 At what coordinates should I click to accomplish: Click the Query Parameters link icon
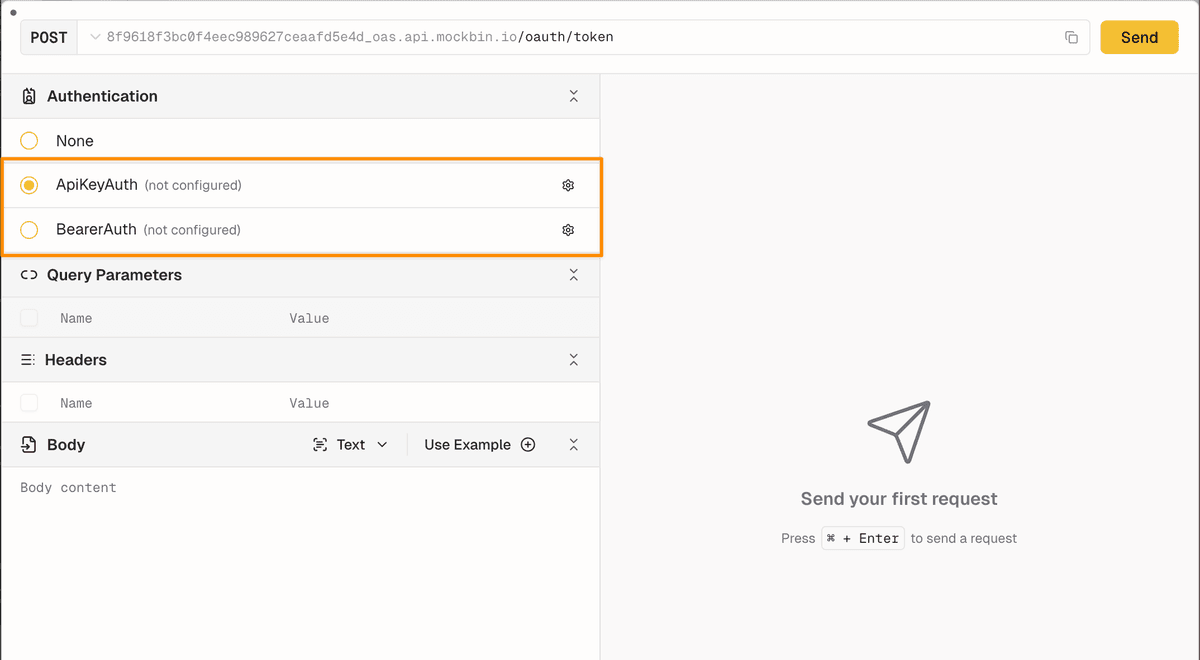coord(29,275)
